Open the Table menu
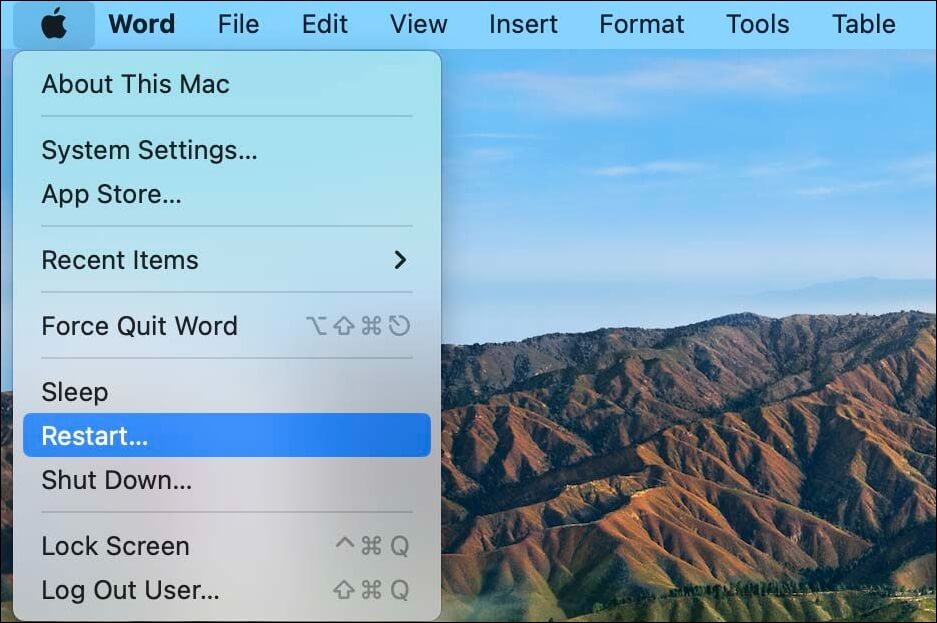 (x=863, y=24)
